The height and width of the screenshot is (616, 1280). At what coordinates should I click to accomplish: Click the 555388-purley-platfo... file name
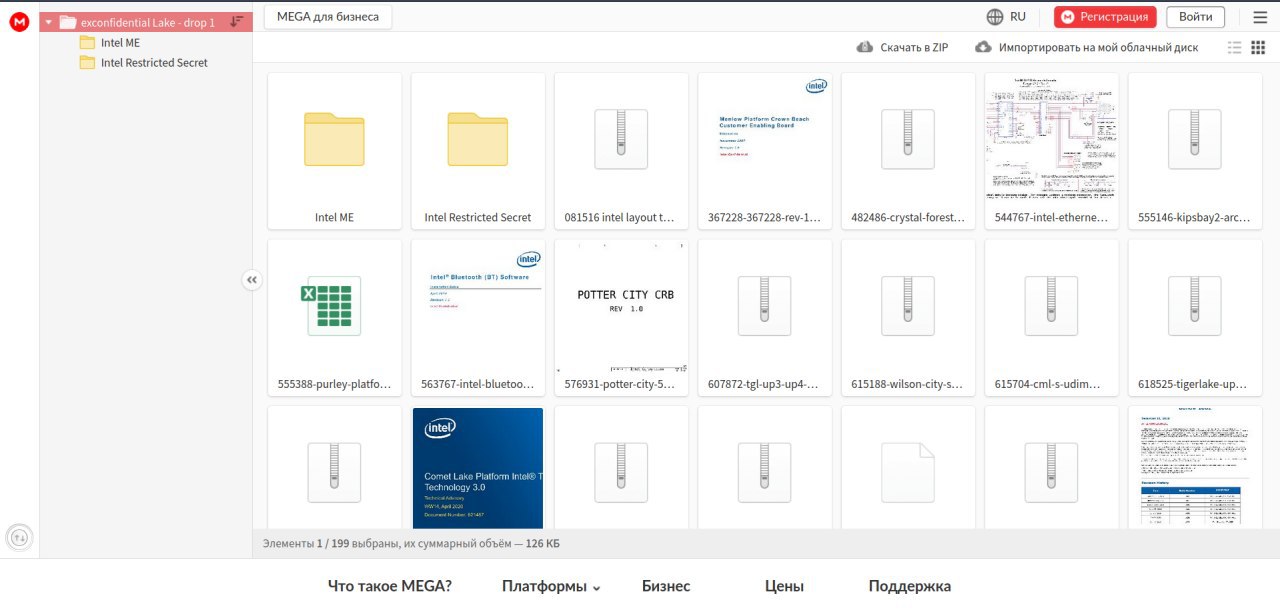334,384
